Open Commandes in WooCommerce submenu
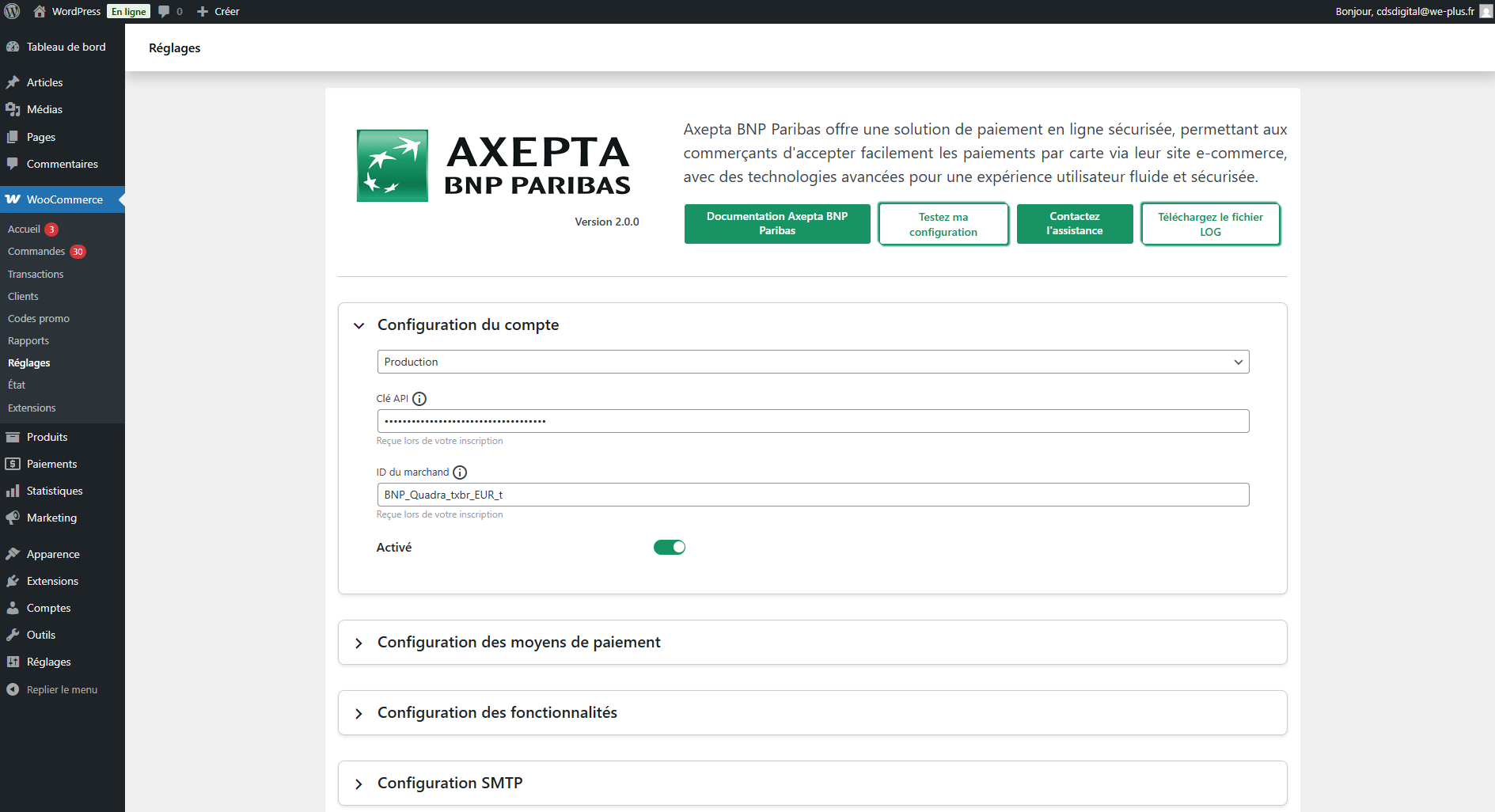Screen dimensions: 1495x812 point(36,252)
